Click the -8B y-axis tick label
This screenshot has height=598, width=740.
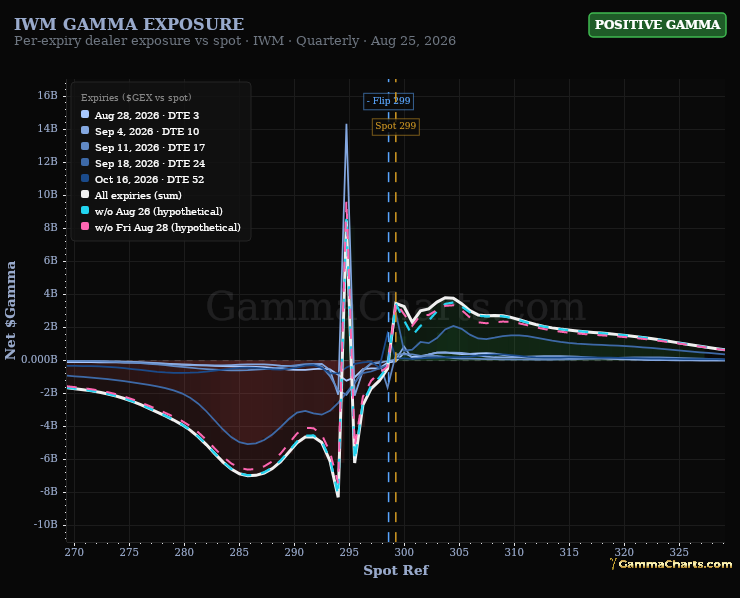click(49, 492)
